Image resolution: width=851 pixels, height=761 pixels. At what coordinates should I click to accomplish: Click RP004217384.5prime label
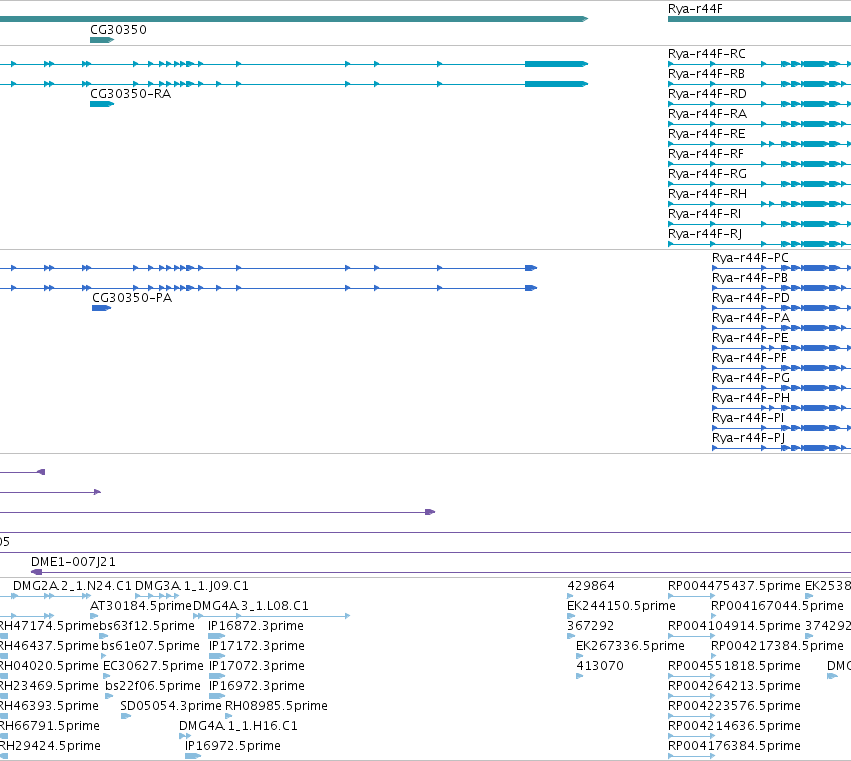(x=777, y=646)
